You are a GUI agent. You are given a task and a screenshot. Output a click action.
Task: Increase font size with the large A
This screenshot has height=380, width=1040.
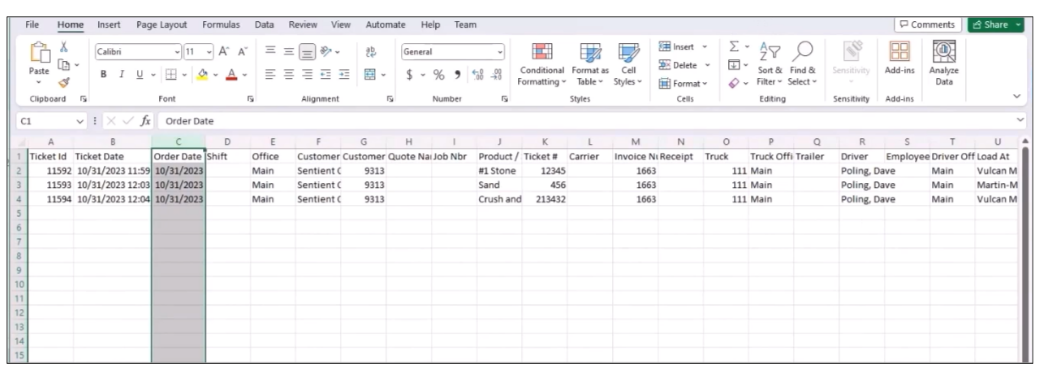(x=224, y=52)
